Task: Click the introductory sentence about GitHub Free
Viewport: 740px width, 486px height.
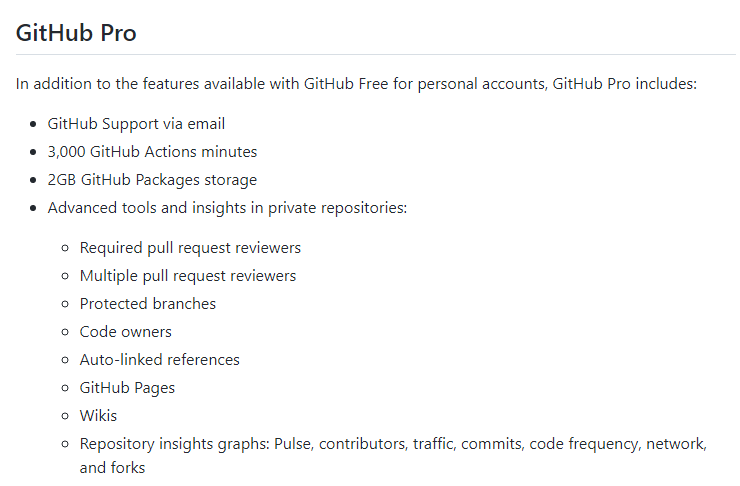Action: pyautogui.click(x=356, y=84)
